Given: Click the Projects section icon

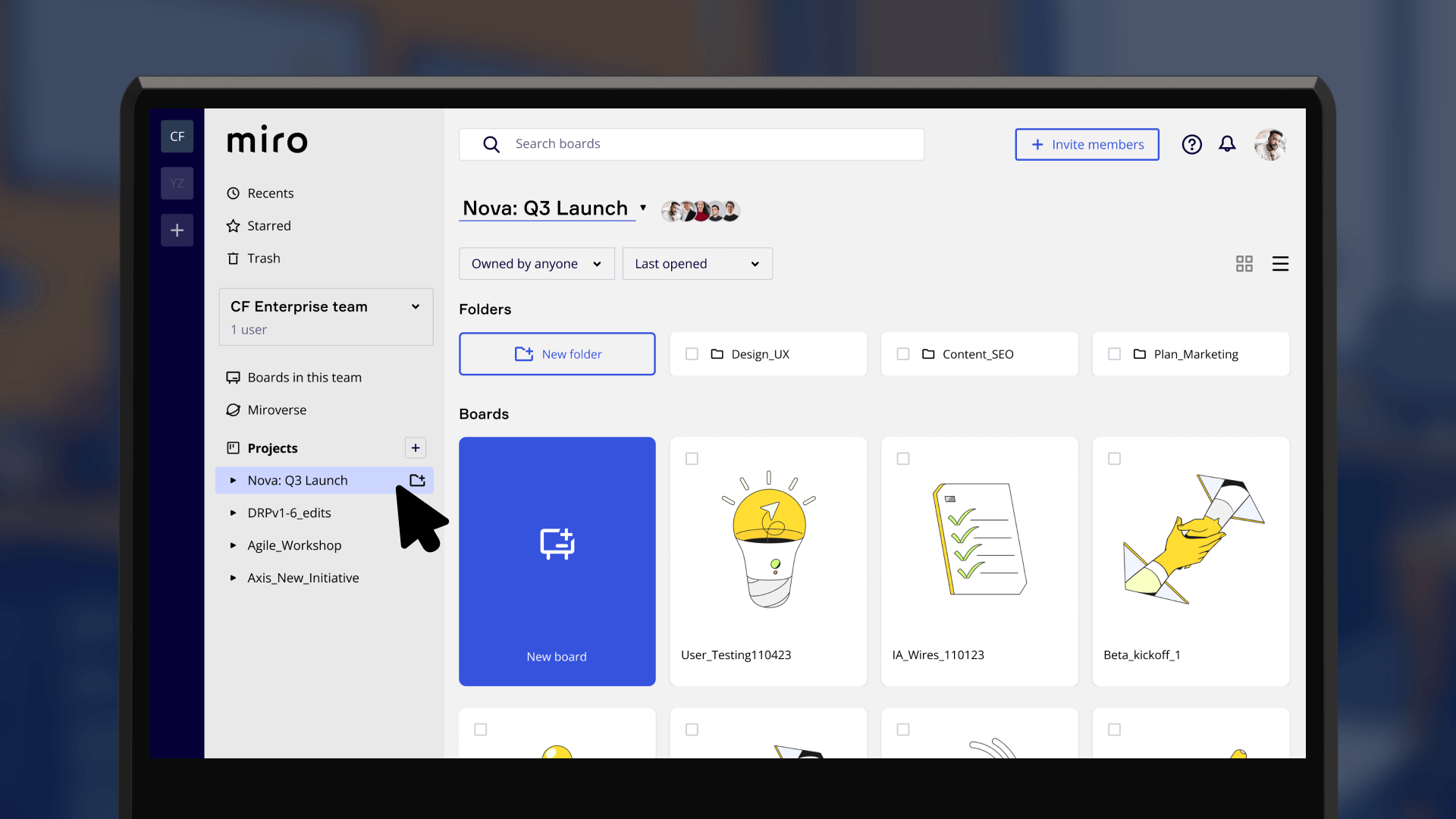Looking at the screenshot, I should click(233, 448).
